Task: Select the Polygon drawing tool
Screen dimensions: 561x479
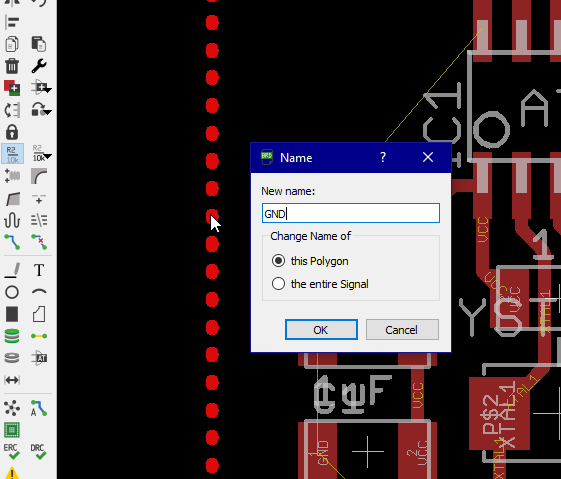Action: [x=39, y=314]
